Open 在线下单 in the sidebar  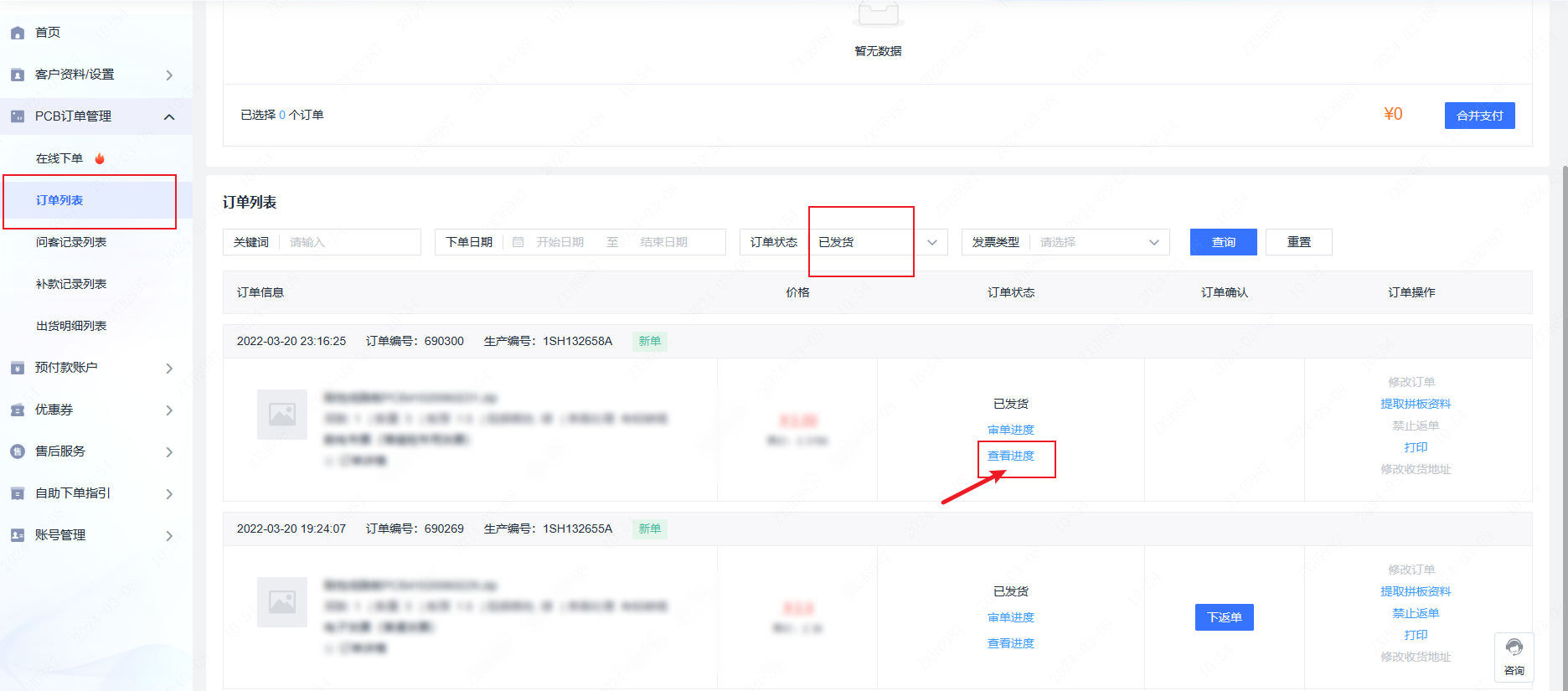(x=59, y=158)
